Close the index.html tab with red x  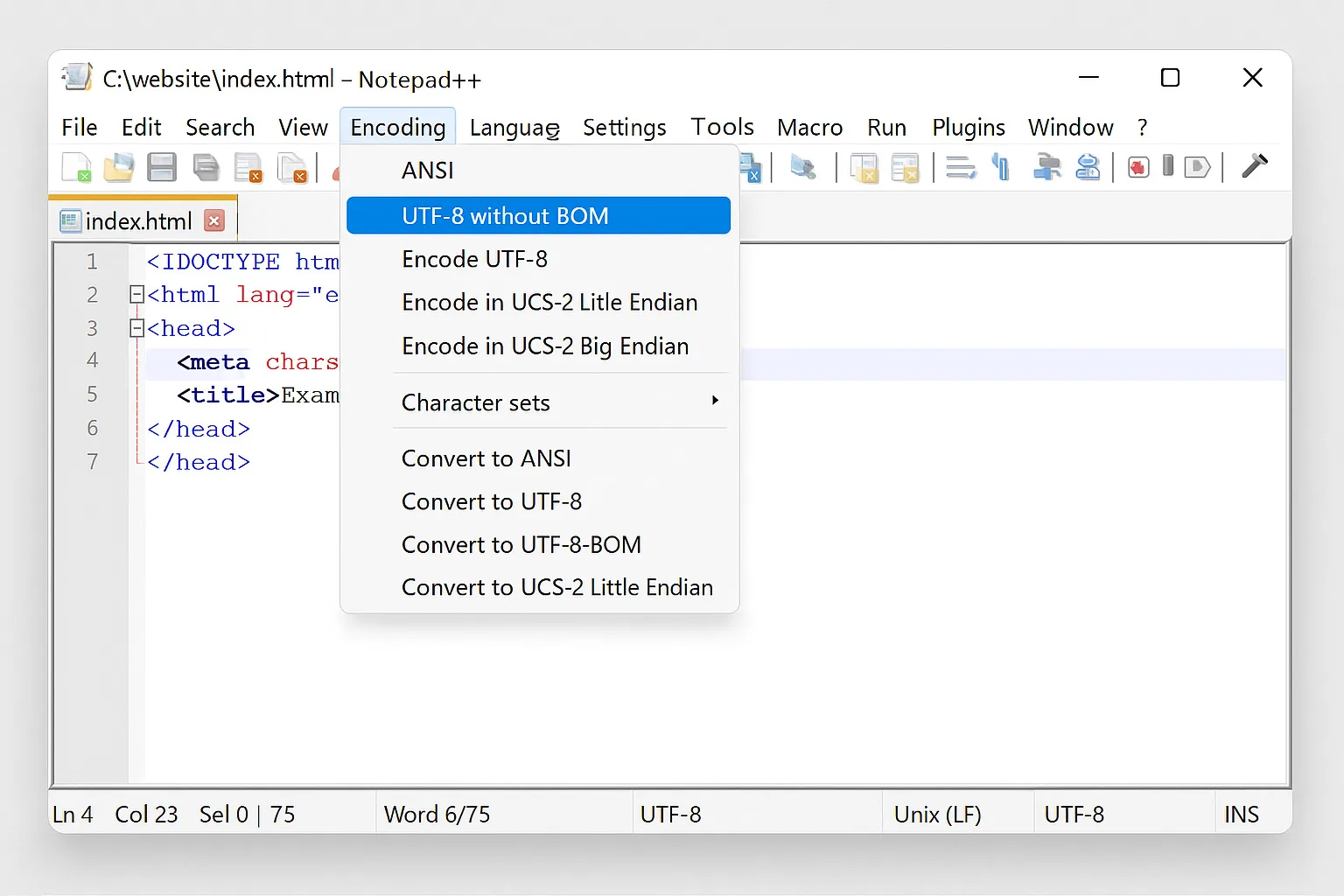pyautogui.click(x=214, y=220)
